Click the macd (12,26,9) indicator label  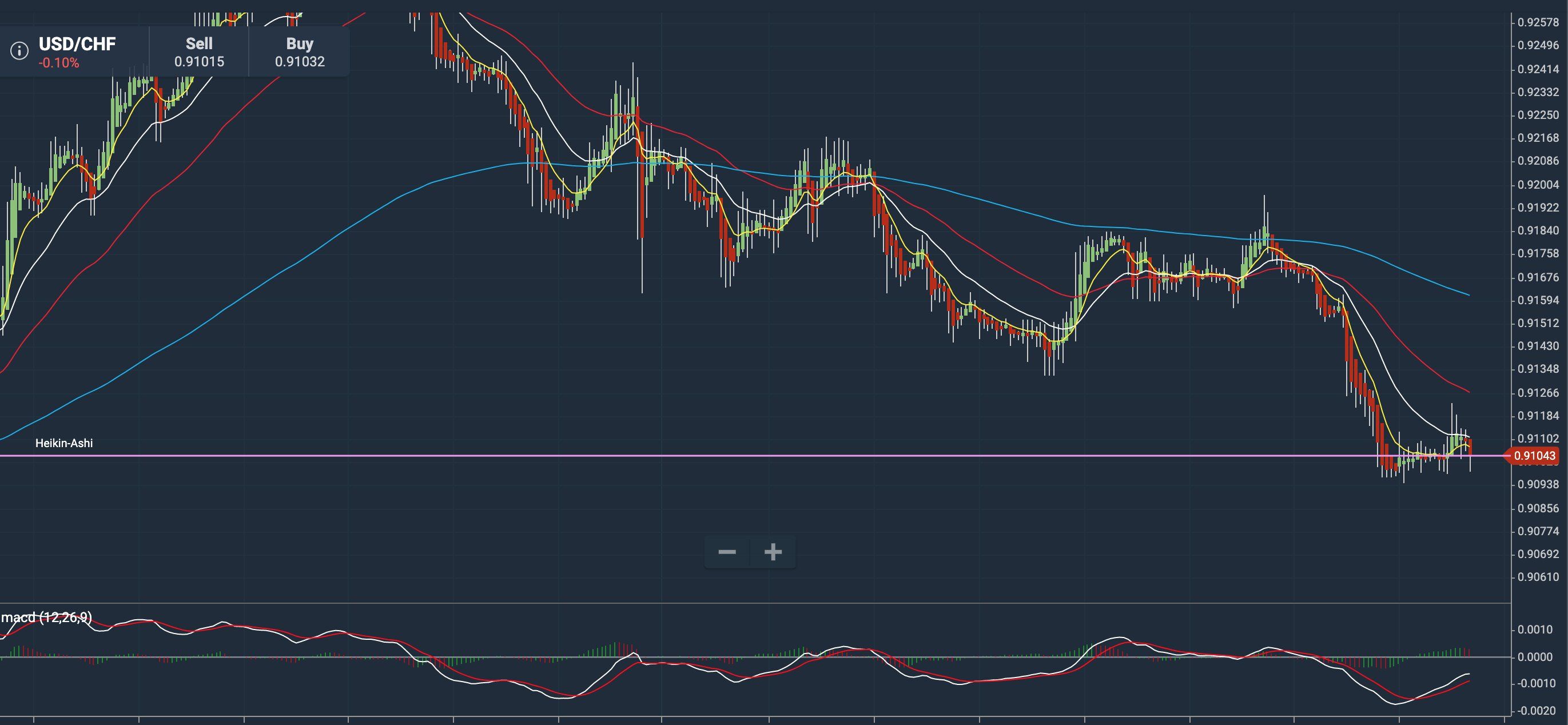click(46, 618)
